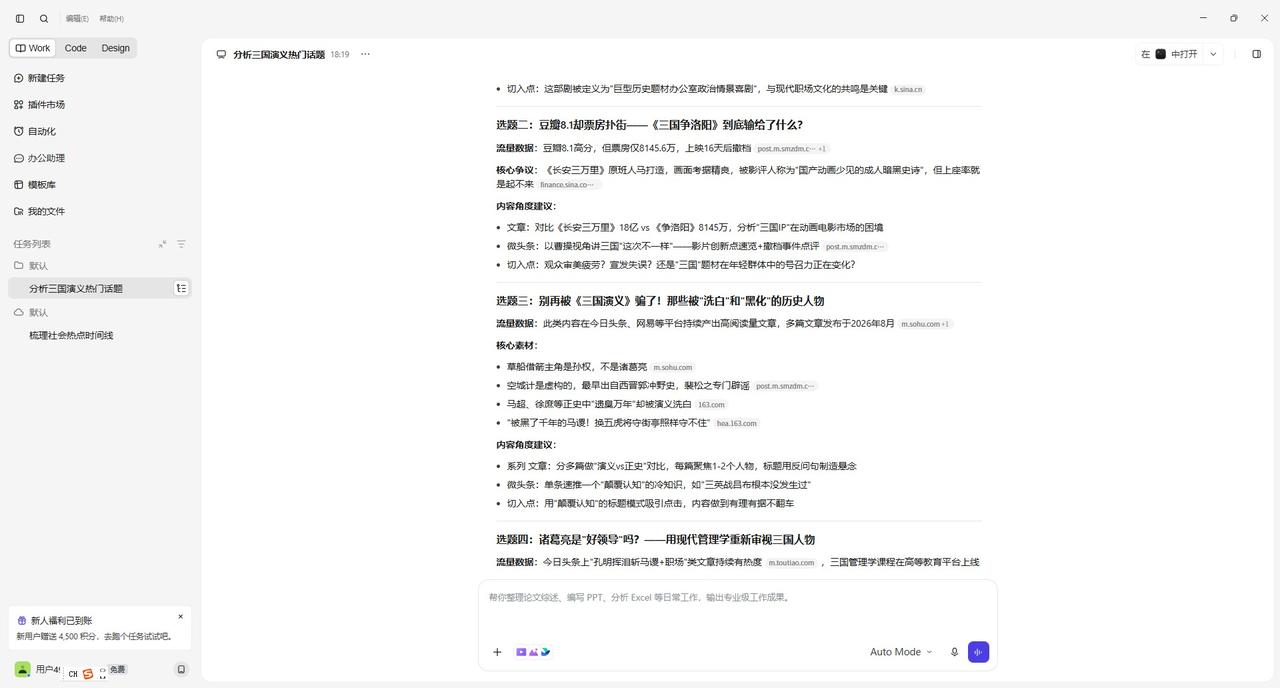Open the Auto Mode dropdown

point(901,652)
